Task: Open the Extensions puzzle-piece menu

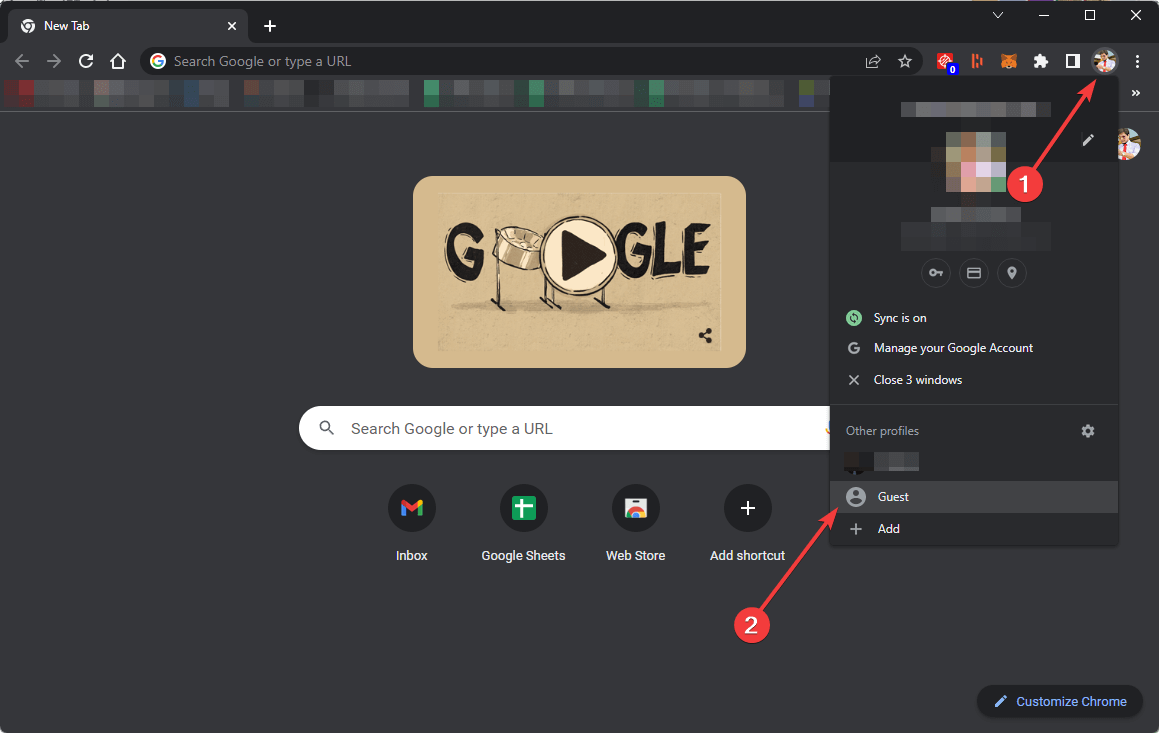Action: pos(1041,61)
